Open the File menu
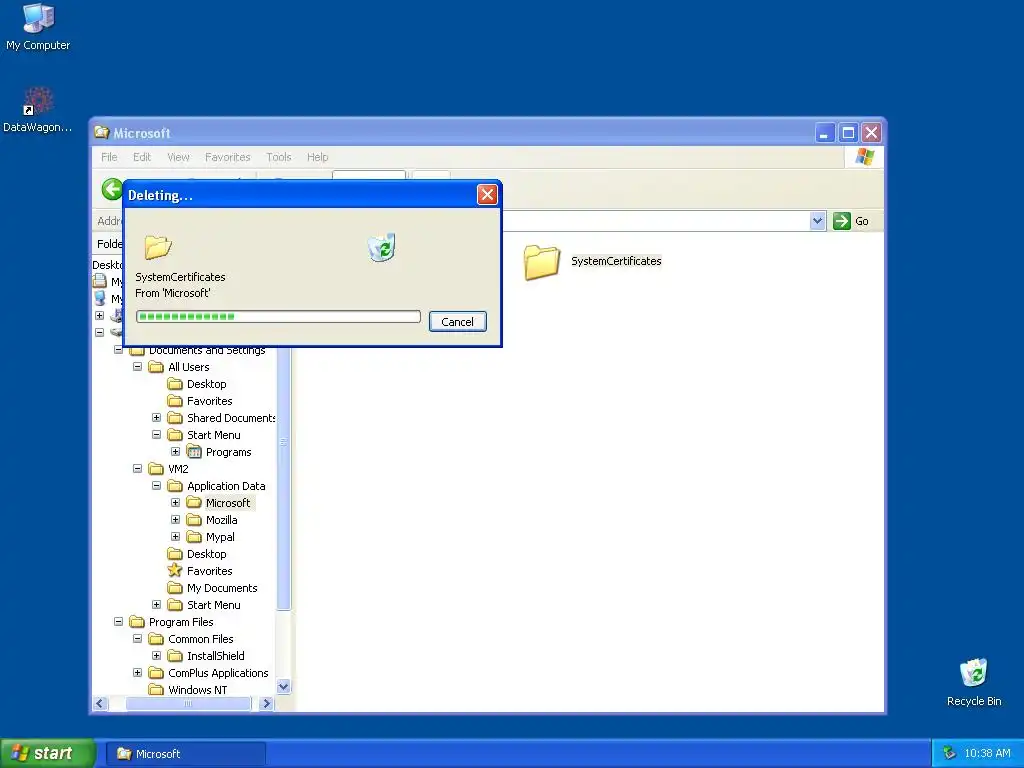The image size is (1024, 768). (x=109, y=157)
